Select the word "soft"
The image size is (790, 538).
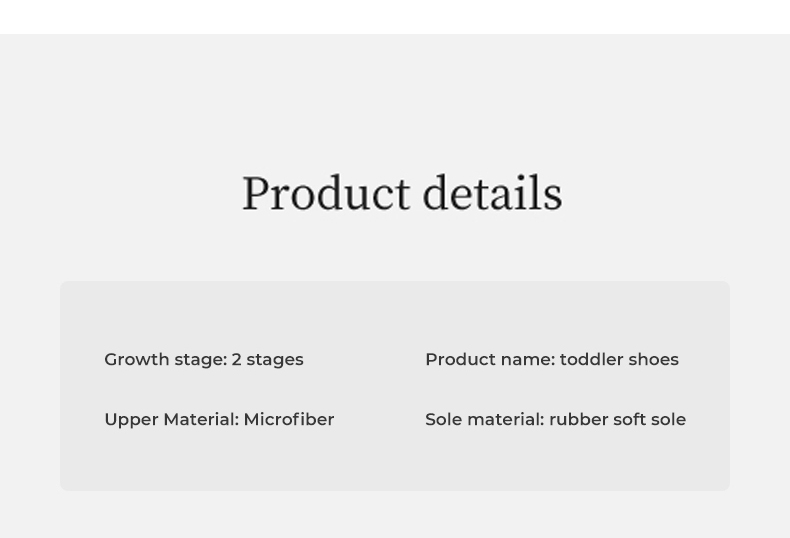click(x=630, y=420)
